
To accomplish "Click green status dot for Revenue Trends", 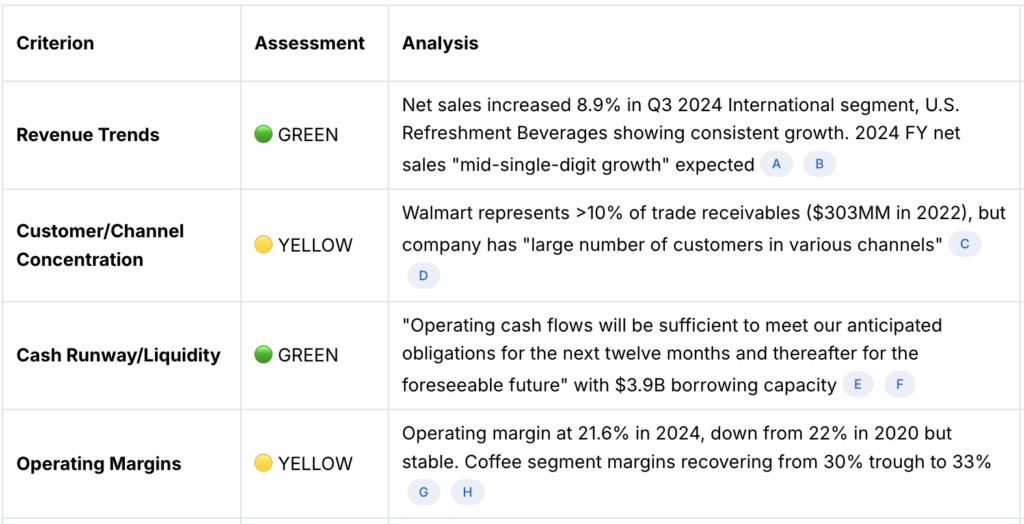I will click(x=264, y=135).
